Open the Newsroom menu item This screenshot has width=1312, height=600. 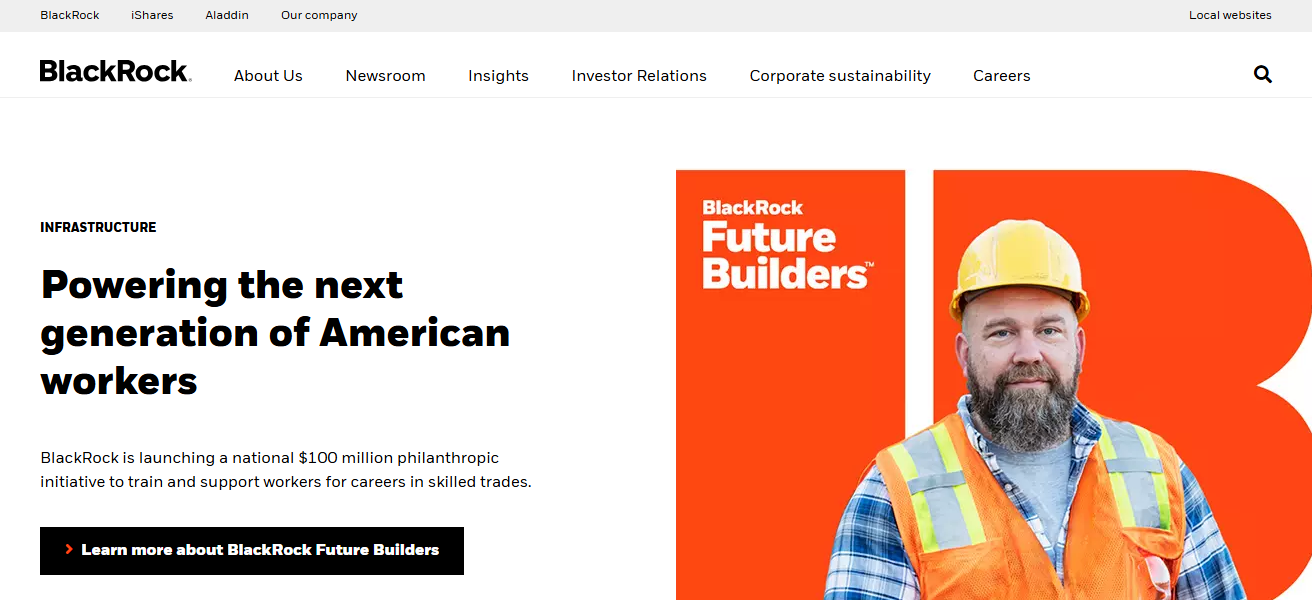coord(385,76)
